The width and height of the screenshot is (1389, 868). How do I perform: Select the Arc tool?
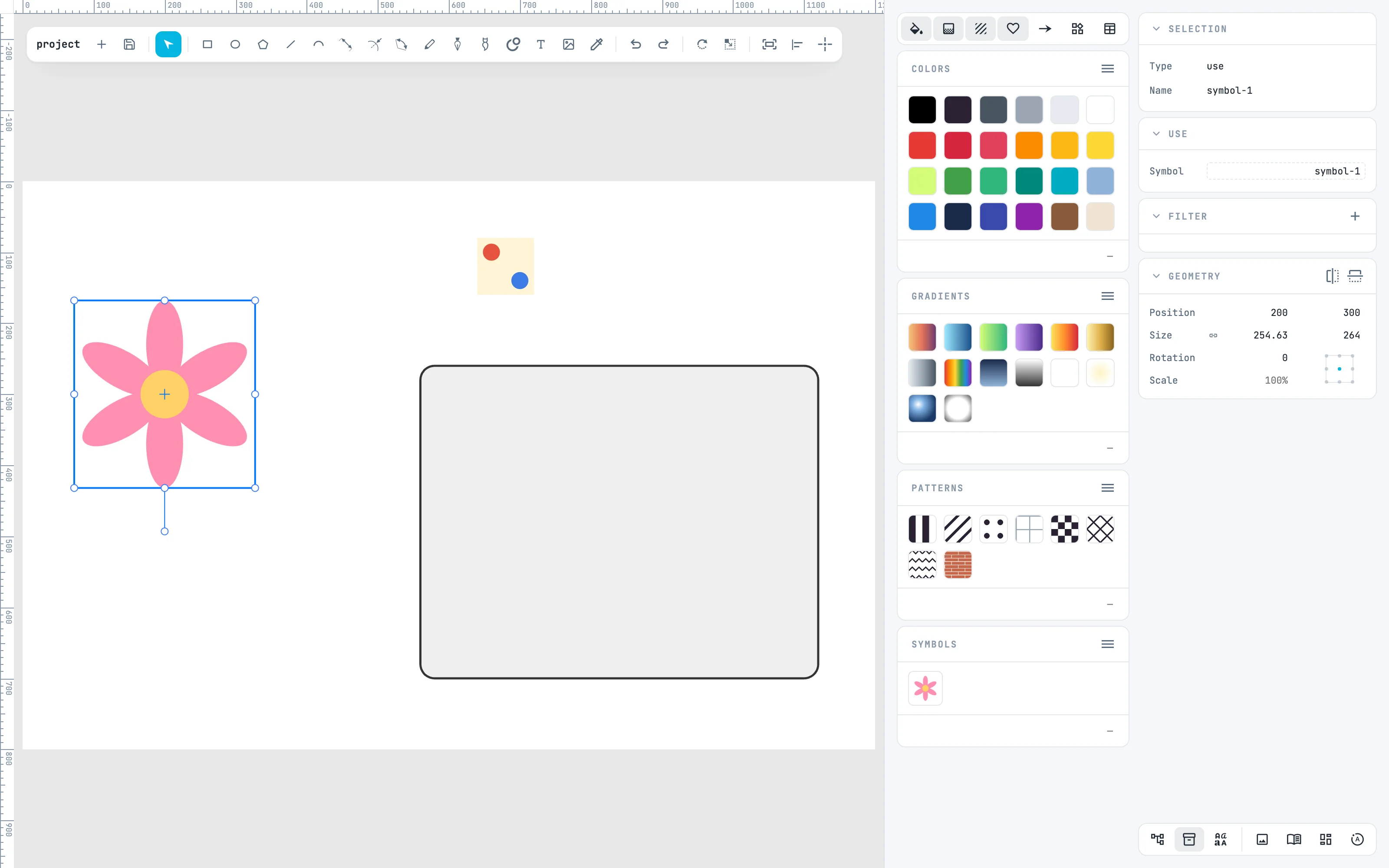(318, 44)
